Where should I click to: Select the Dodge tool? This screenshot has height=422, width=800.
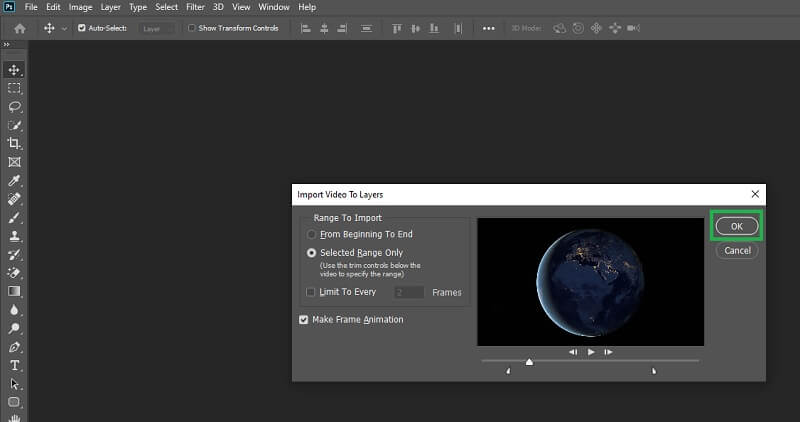[x=14, y=329]
